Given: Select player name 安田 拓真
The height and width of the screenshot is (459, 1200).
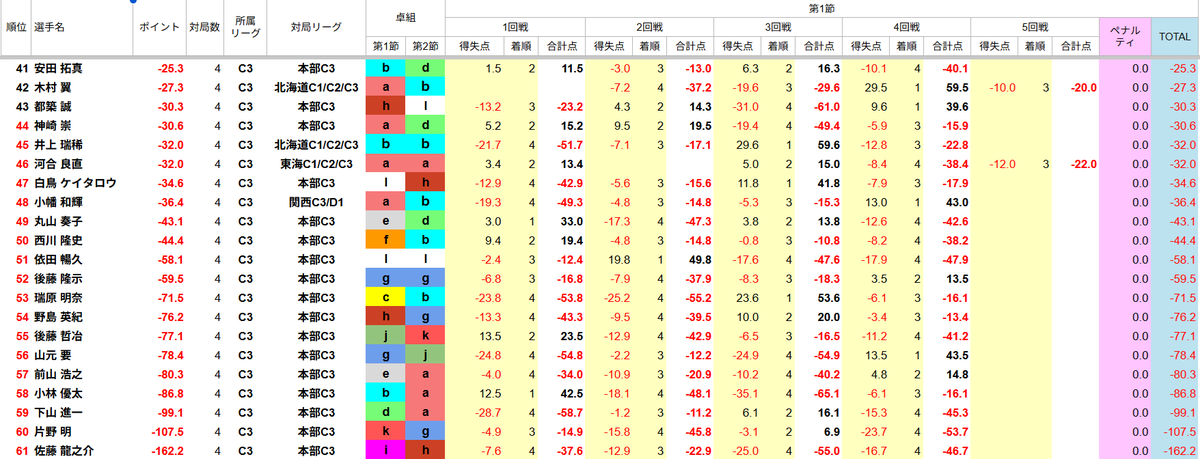Looking at the screenshot, I should (x=58, y=68).
